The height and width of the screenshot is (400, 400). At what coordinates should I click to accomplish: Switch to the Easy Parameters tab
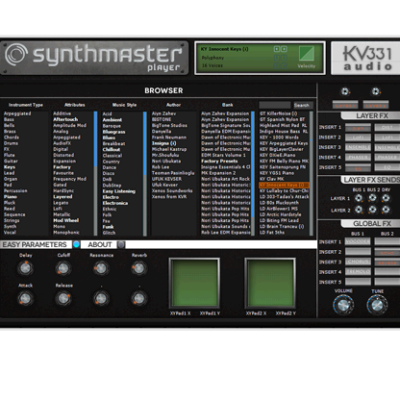point(35,244)
